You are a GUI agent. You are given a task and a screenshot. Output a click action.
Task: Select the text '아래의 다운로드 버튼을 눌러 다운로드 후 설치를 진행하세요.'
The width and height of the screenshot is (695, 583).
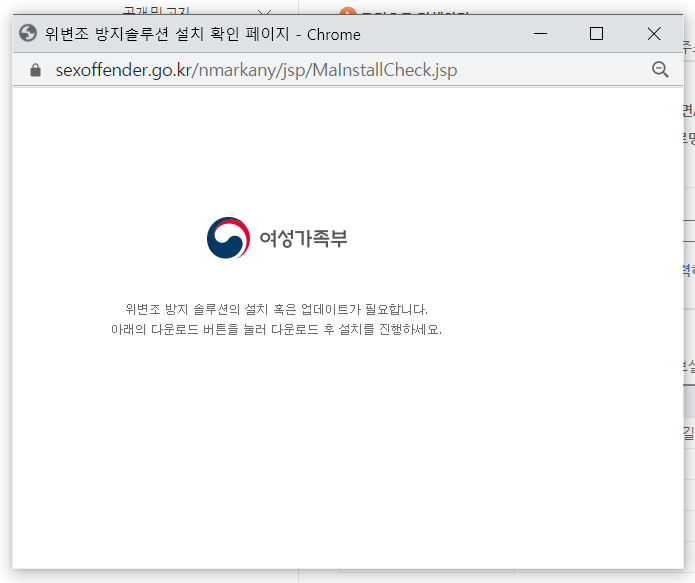tap(276, 329)
